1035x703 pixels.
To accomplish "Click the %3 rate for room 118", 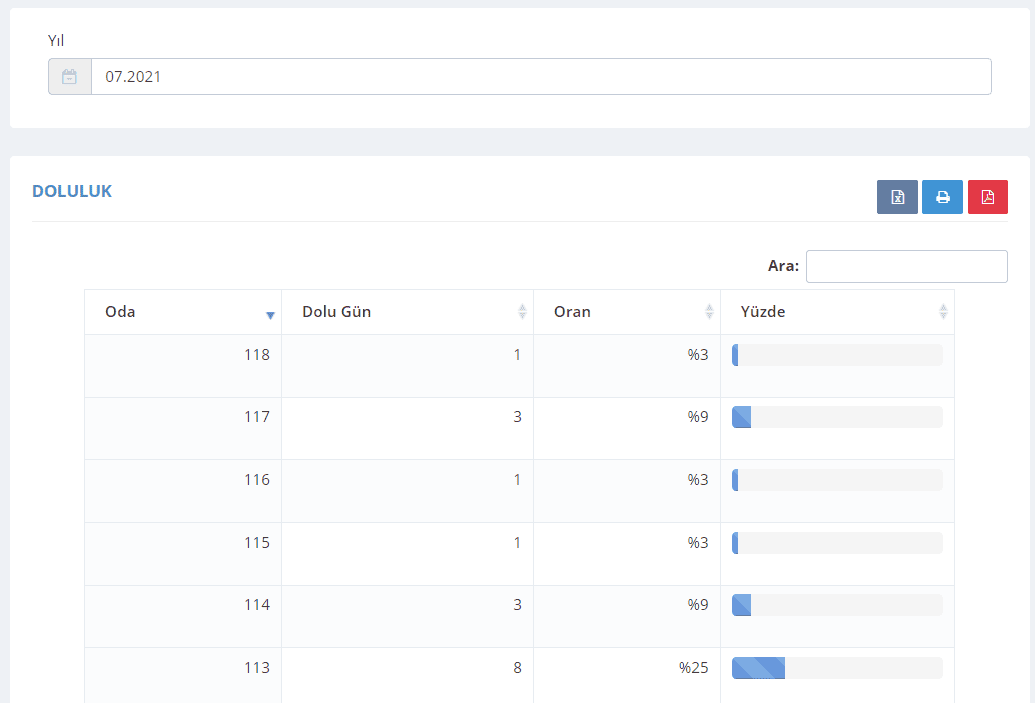I will [698, 355].
